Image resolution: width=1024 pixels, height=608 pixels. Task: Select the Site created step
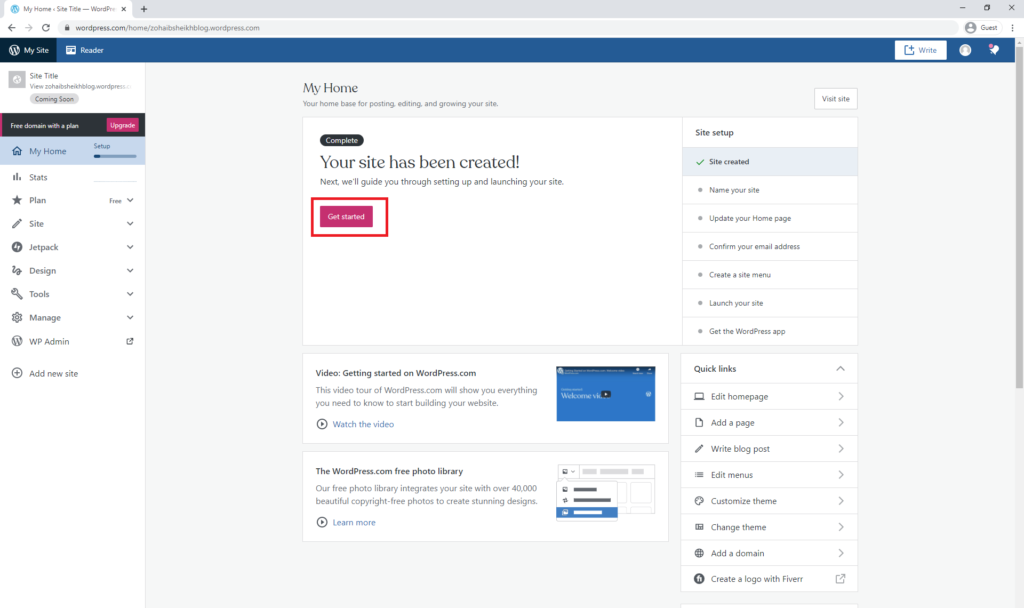[770, 161]
